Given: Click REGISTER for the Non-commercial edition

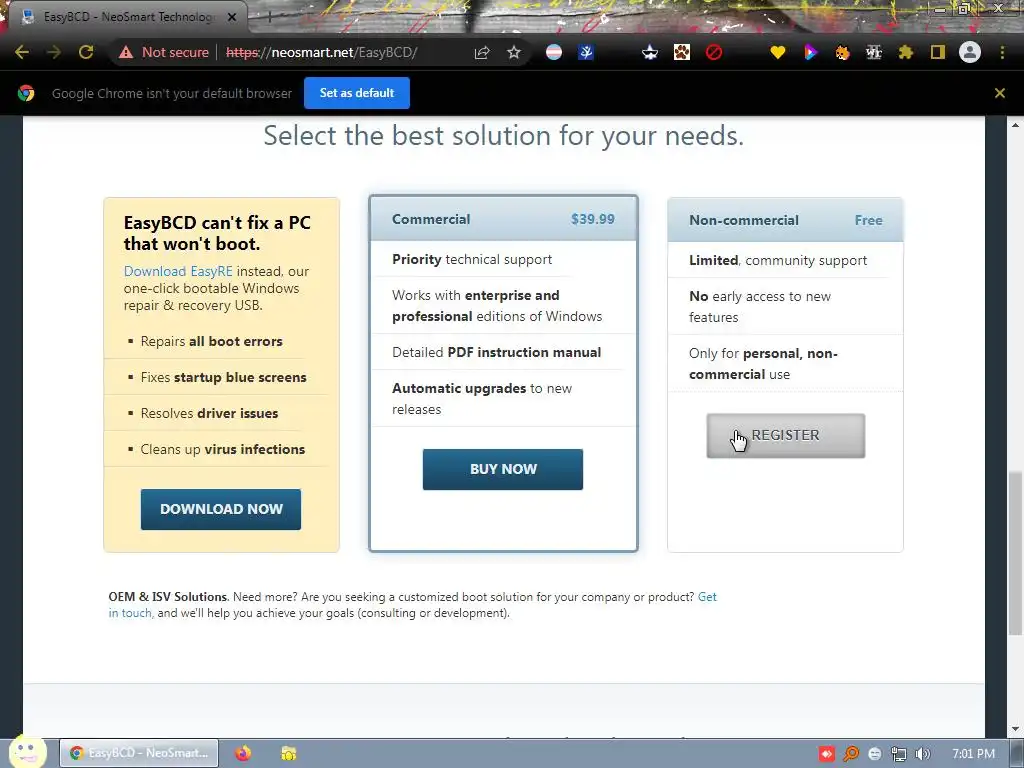Looking at the screenshot, I should point(786,436).
